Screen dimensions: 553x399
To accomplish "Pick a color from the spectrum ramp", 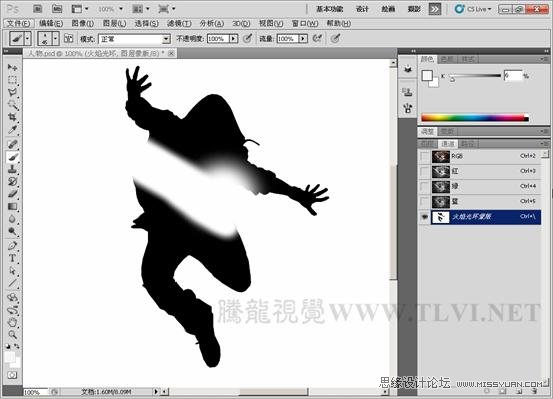I will tap(475, 118).
